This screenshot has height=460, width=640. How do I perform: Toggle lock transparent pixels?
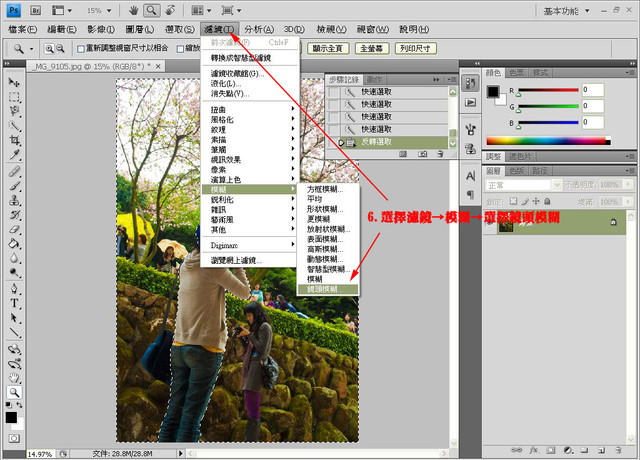pos(513,201)
